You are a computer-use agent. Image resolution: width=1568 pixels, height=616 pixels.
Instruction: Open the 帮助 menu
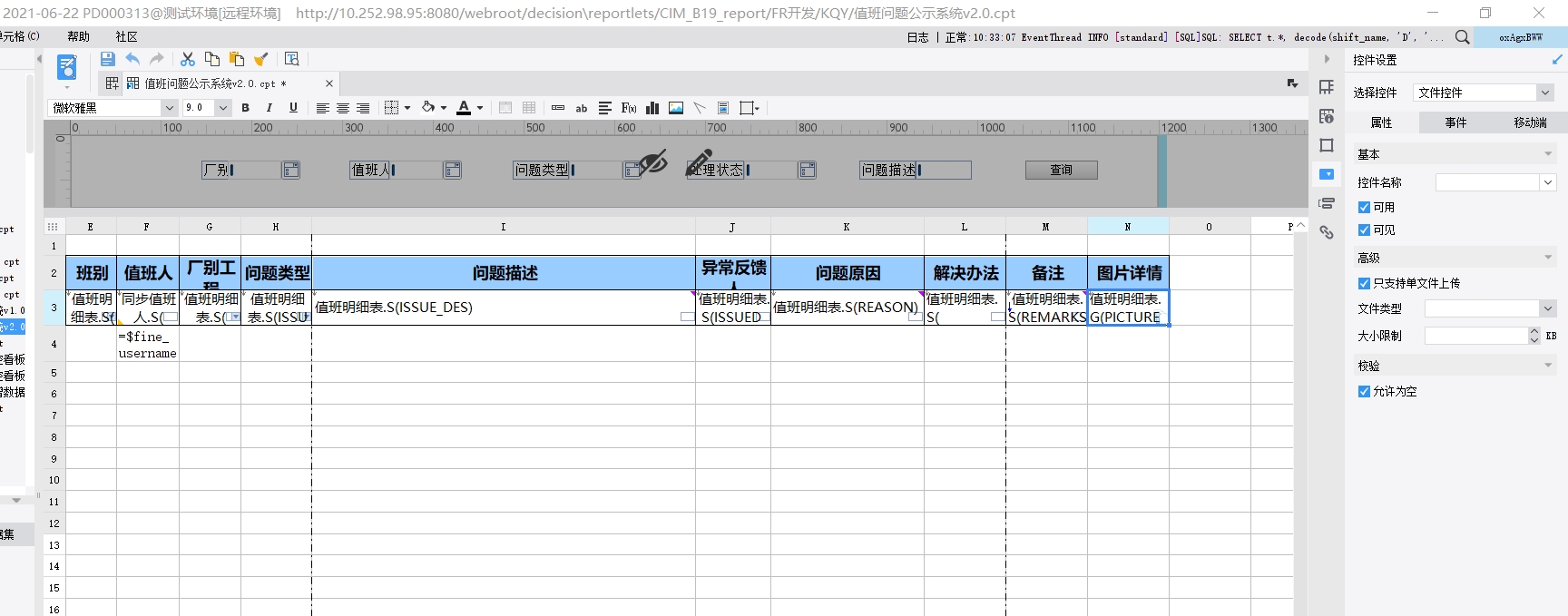[x=78, y=37]
